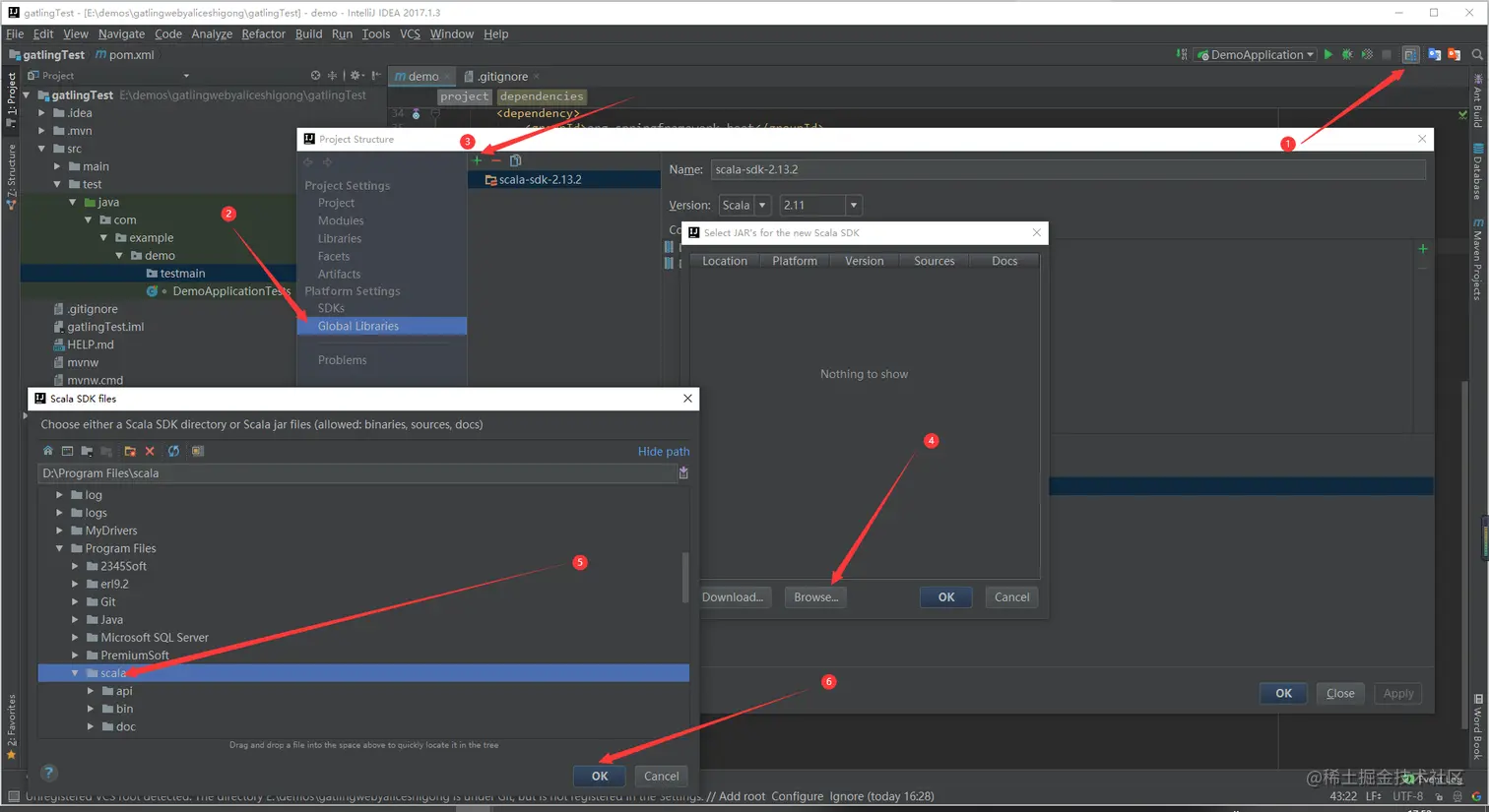
Task: Open the Project panel settings gear
Action: 356,76
